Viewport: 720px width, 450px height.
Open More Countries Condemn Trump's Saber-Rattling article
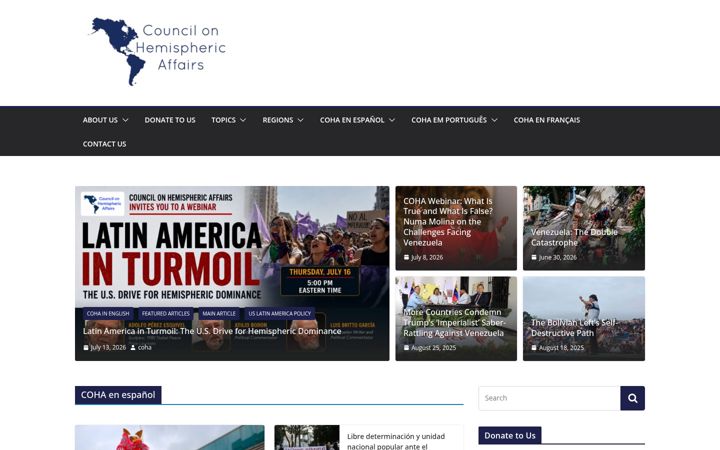[454, 323]
